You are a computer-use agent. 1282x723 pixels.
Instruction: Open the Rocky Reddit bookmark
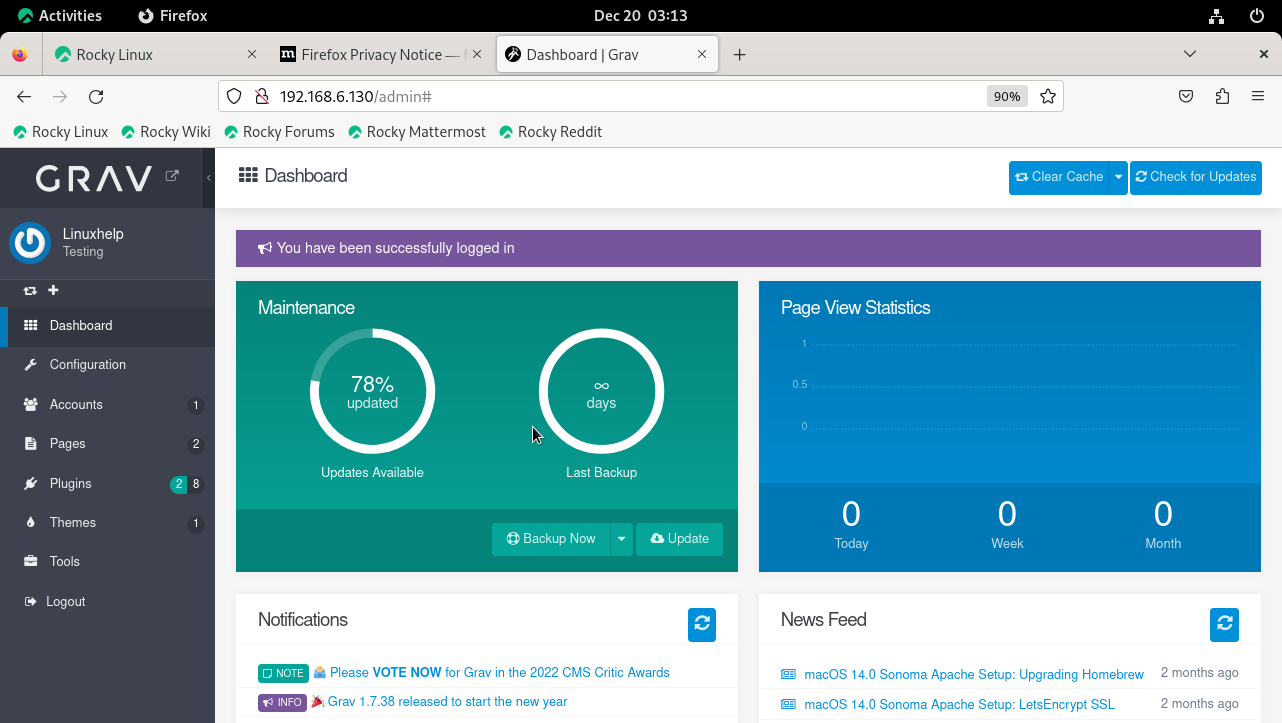coord(551,132)
